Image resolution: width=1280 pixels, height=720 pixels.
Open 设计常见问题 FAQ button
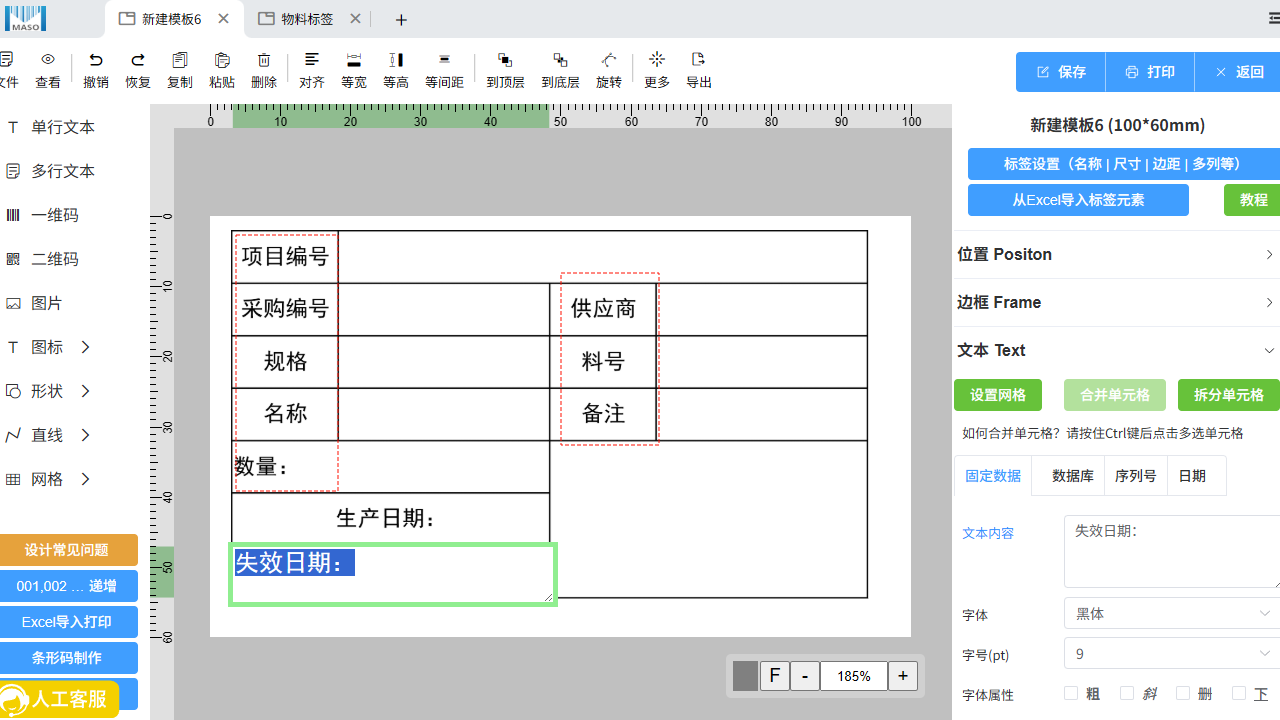(67, 550)
